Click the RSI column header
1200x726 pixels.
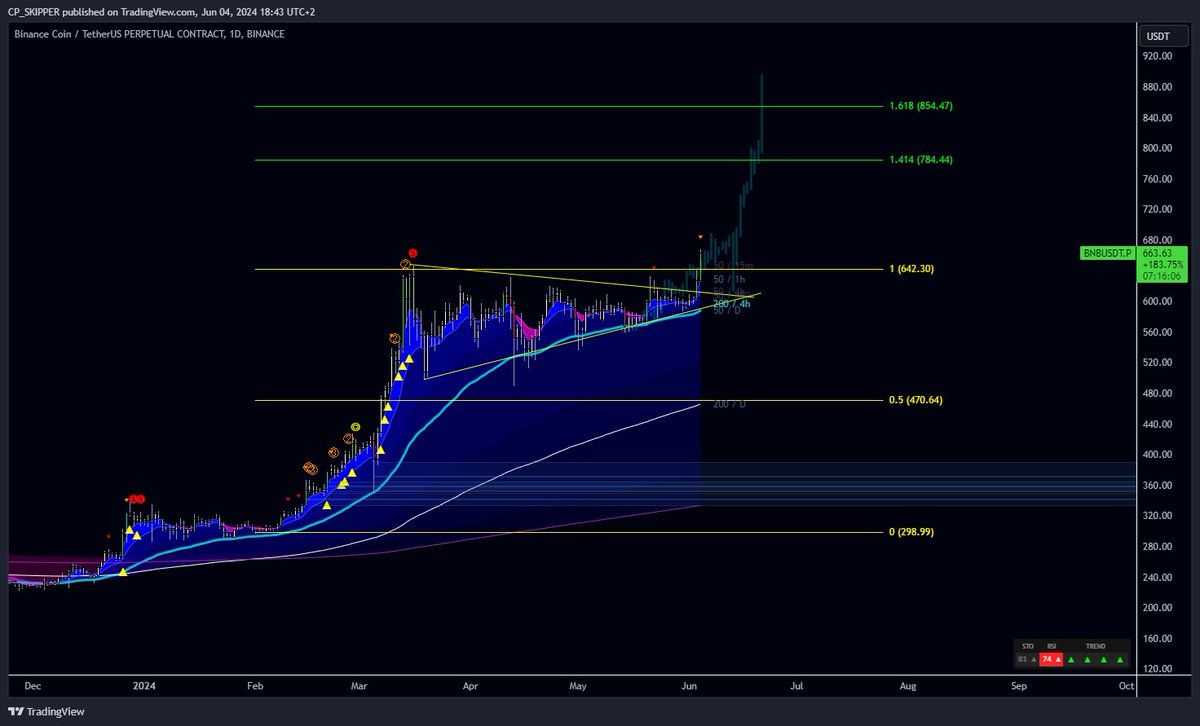1051,647
